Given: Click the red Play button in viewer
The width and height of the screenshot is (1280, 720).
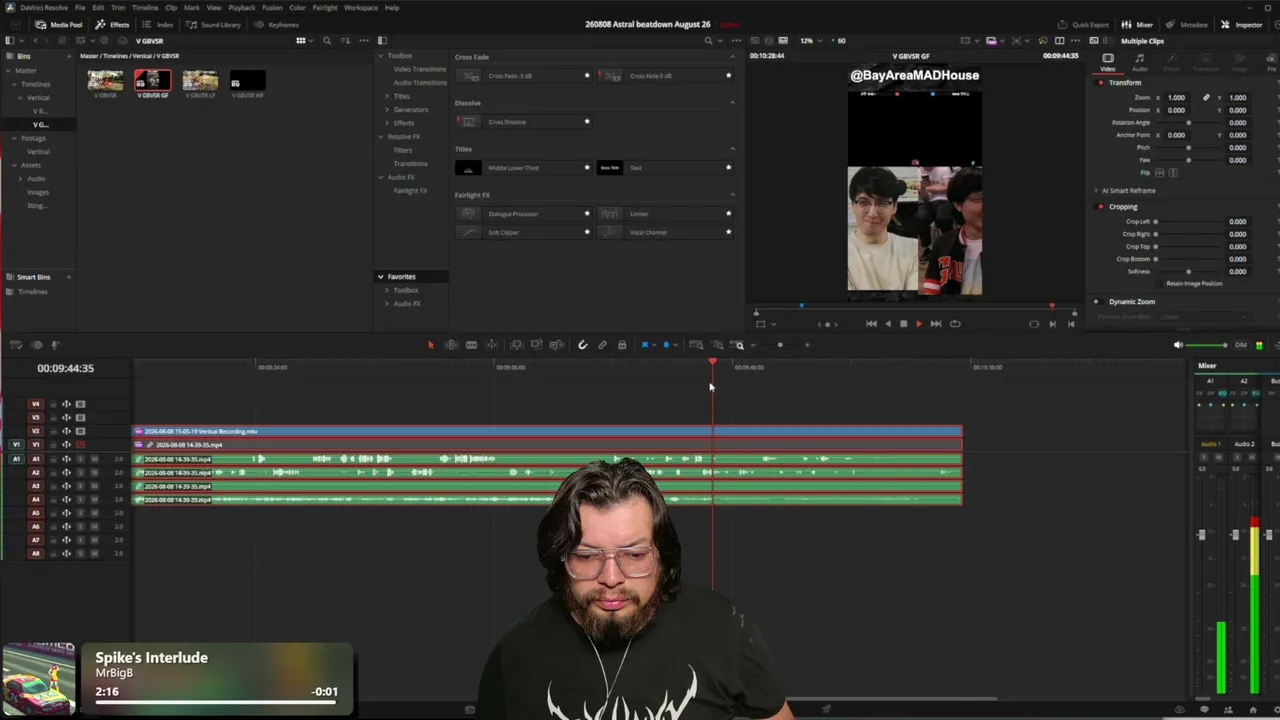Looking at the screenshot, I should [x=919, y=324].
